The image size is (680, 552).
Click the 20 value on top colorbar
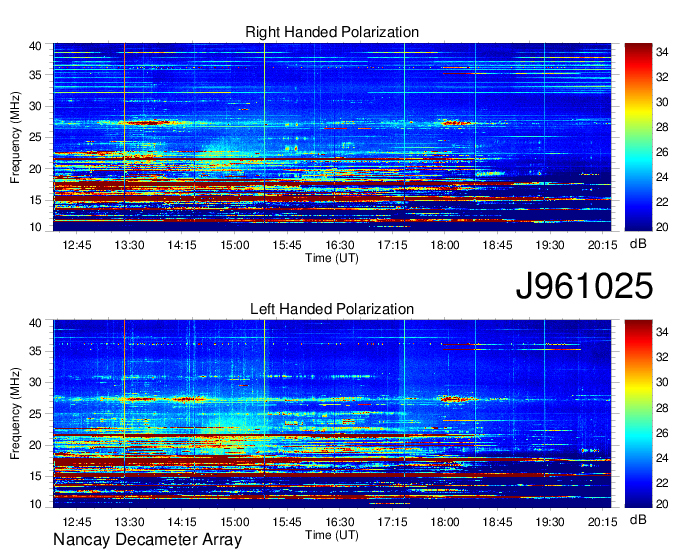(662, 227)
